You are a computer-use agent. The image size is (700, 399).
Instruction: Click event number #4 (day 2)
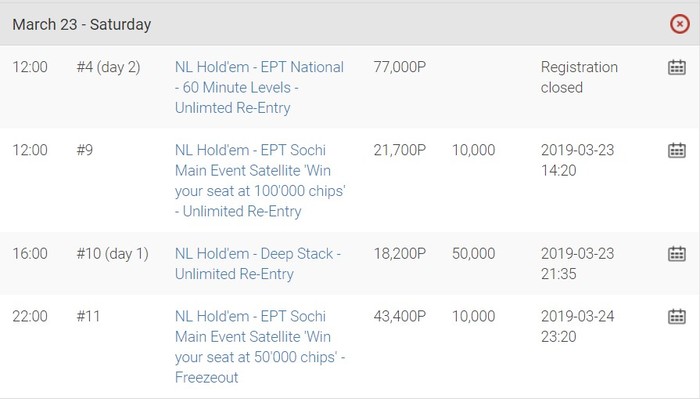[x=108, y=67]
